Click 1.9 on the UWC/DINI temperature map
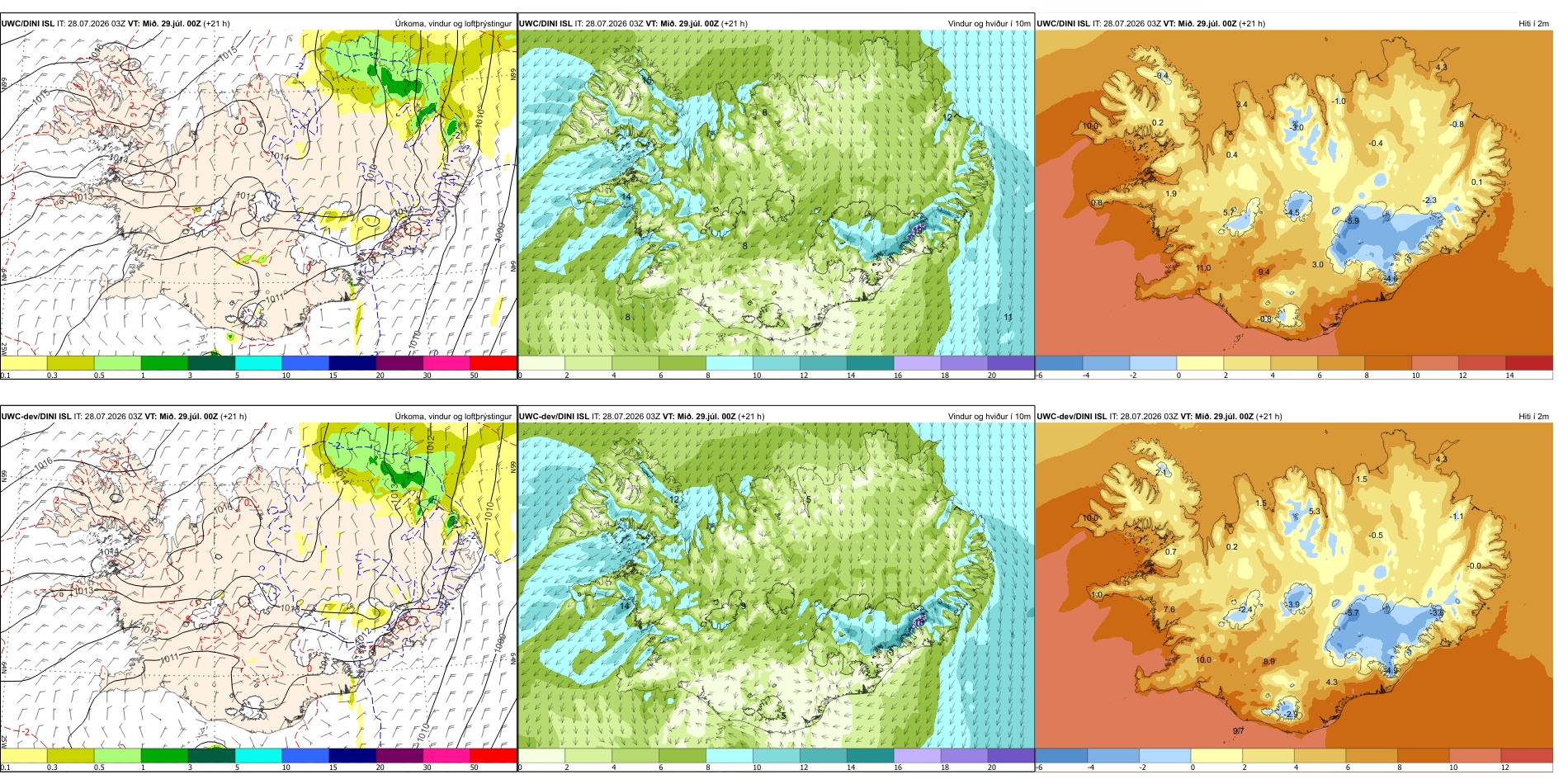Viewport: 1568px width, 784px height. click(x=1171, y=193)
